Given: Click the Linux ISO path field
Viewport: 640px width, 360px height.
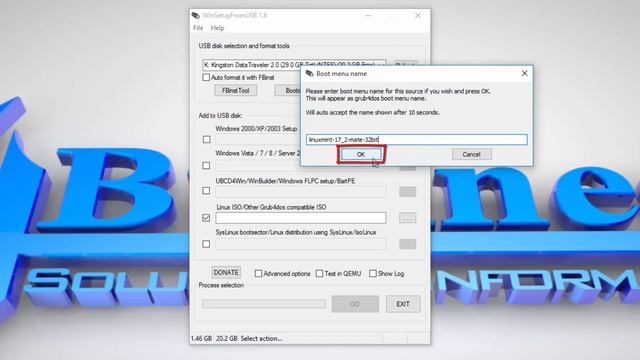Looking at the screenshot, I should (x=301, y=218).
